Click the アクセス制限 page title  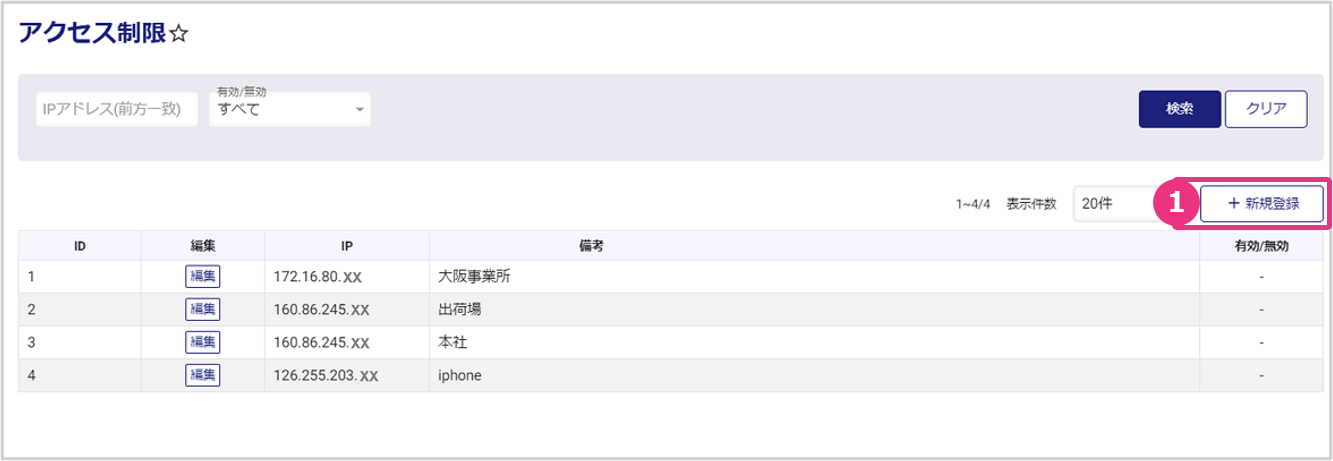coord(91,33)
